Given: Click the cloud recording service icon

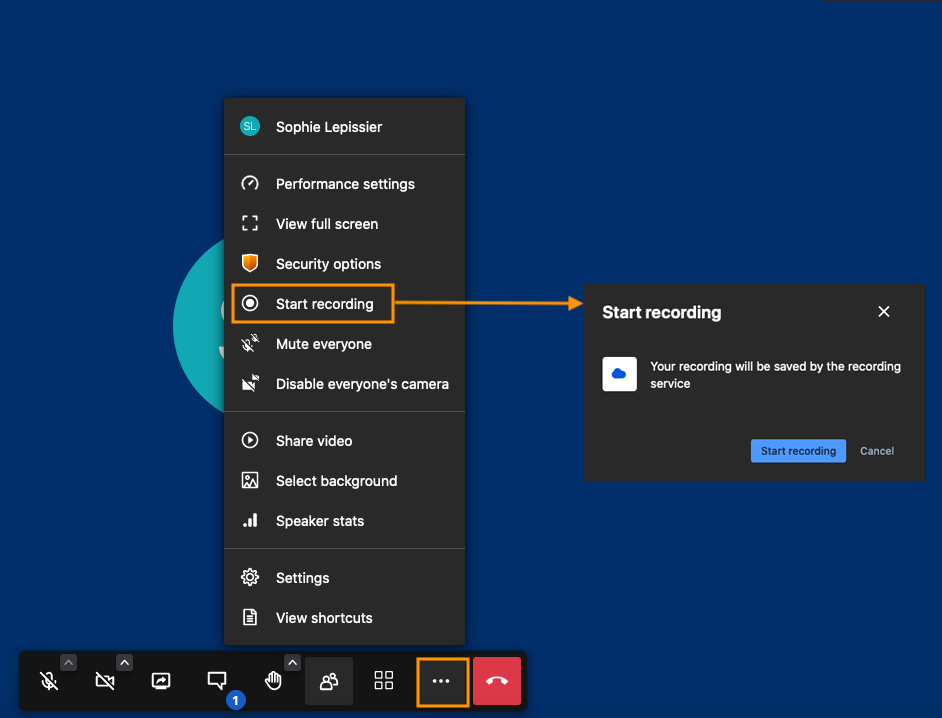Looking at the screenshot, I should [619, 374].
